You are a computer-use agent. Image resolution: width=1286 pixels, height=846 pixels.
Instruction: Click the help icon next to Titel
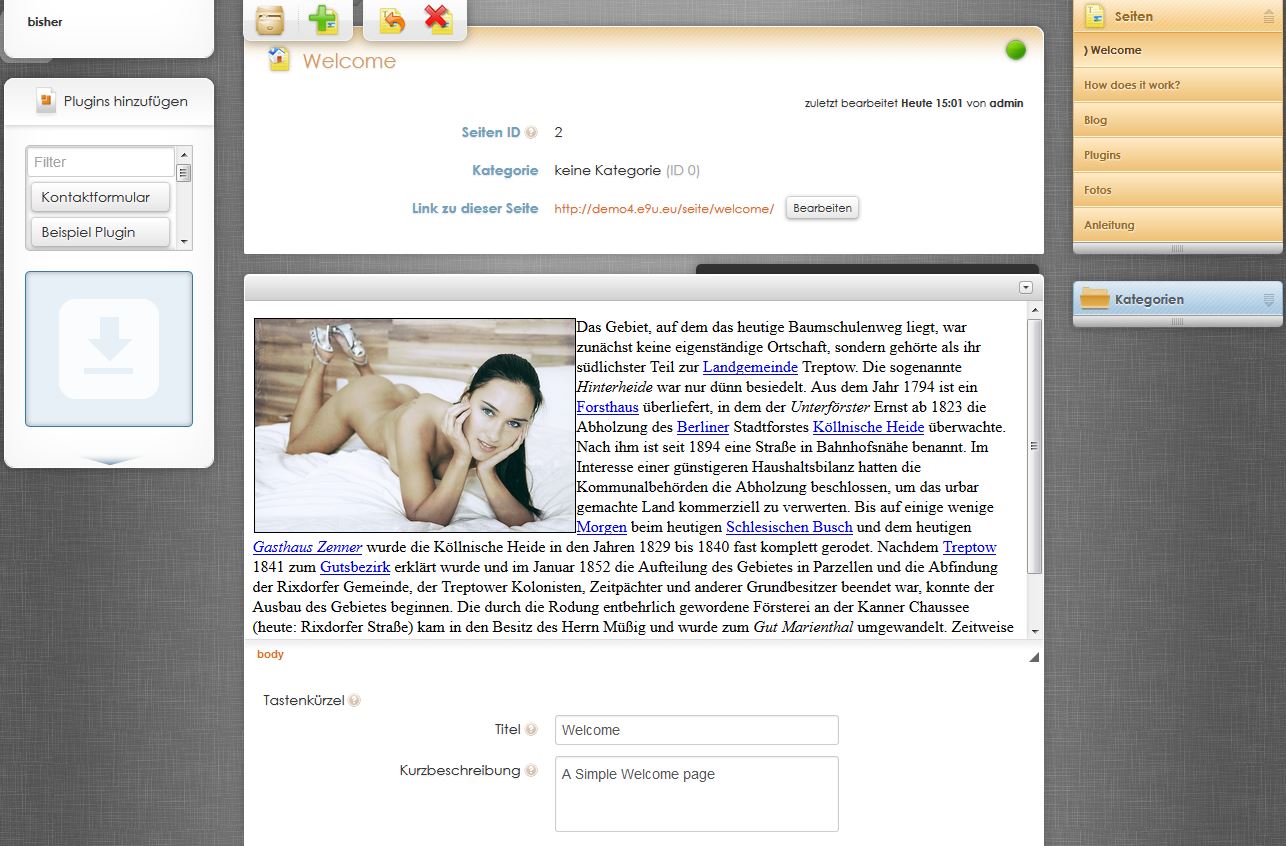pyautogui.click(x=531, y=730)
